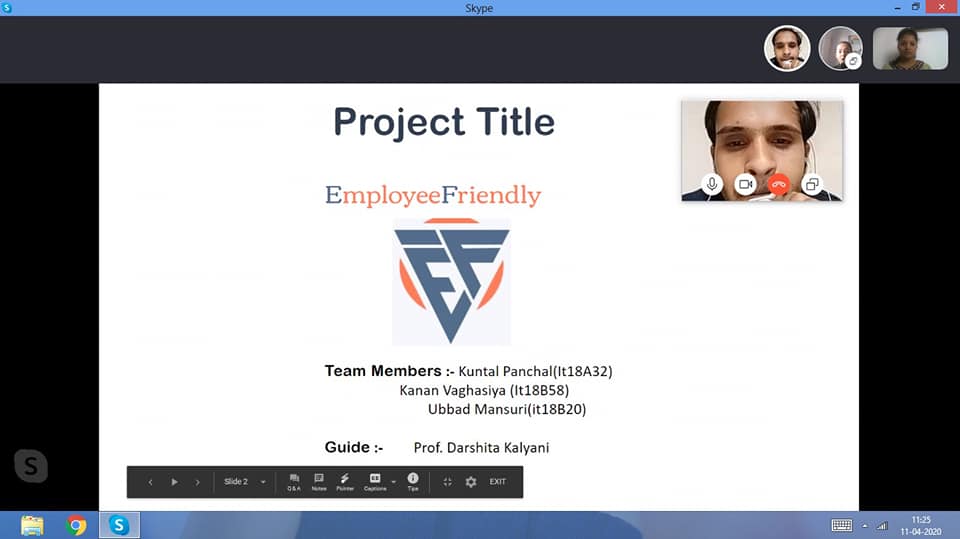Click the 'Guide :-' label

point(354,447)
